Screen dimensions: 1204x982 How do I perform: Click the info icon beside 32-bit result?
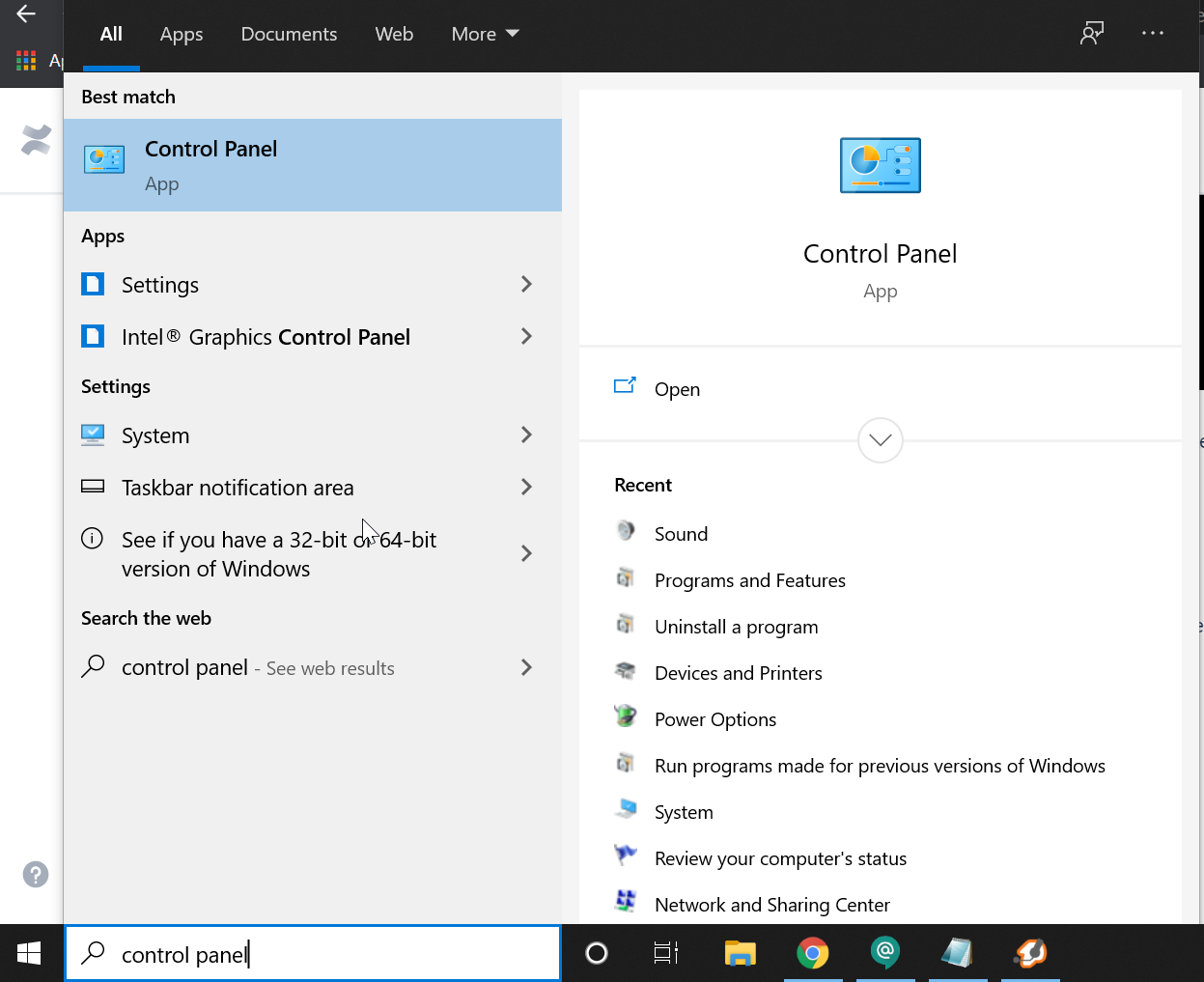[x=92, y=538]
